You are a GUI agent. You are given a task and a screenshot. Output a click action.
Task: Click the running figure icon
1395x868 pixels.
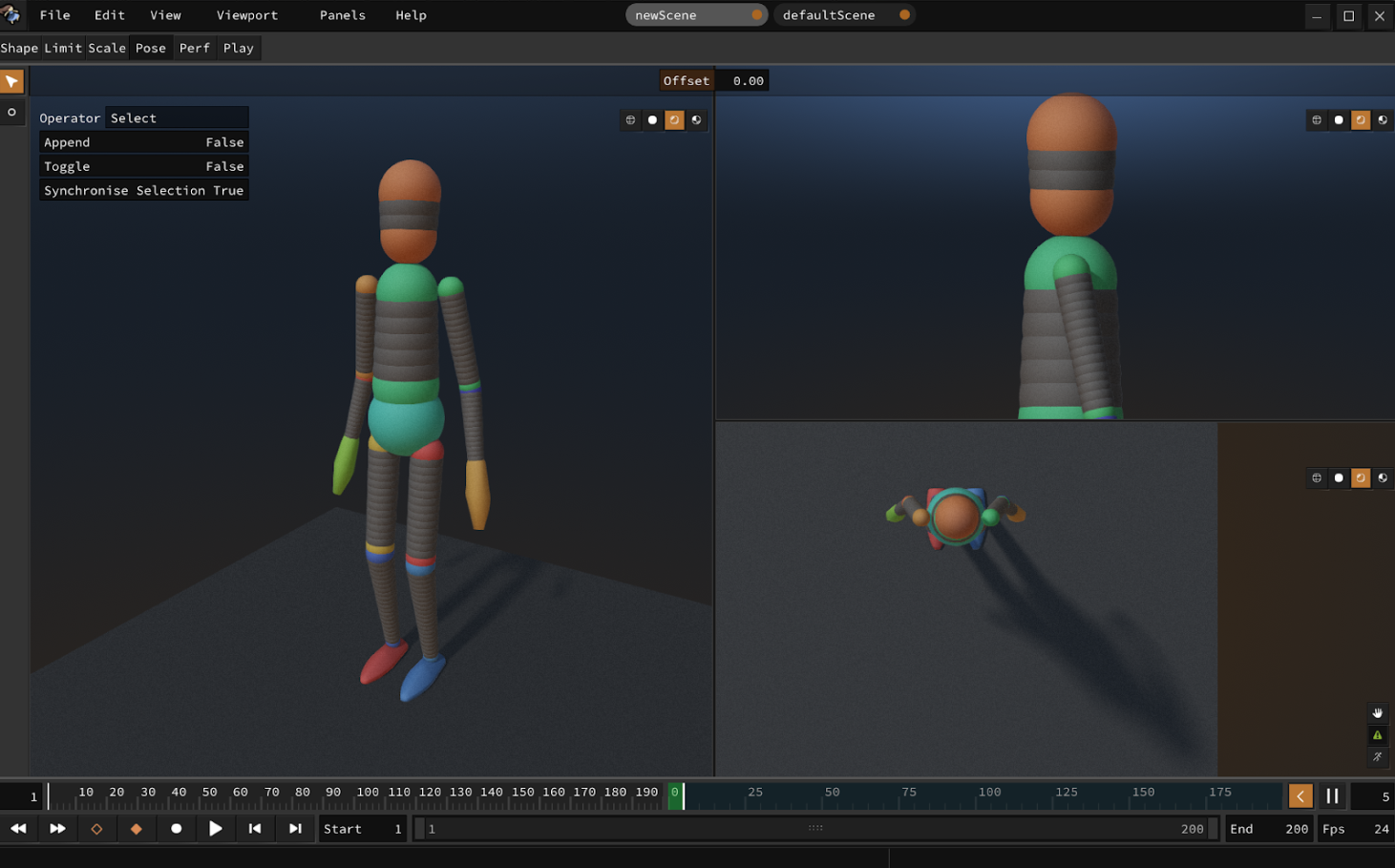tap(1377, 757)
